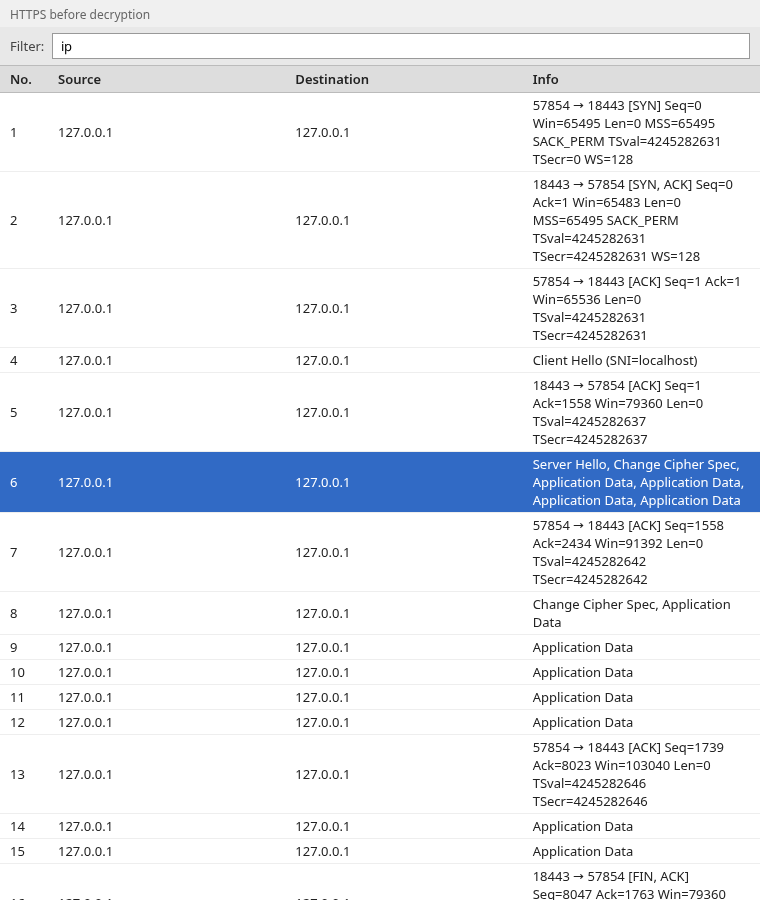Click destination 127.0.0.1 of packet 8

click(x=323, y=614)
